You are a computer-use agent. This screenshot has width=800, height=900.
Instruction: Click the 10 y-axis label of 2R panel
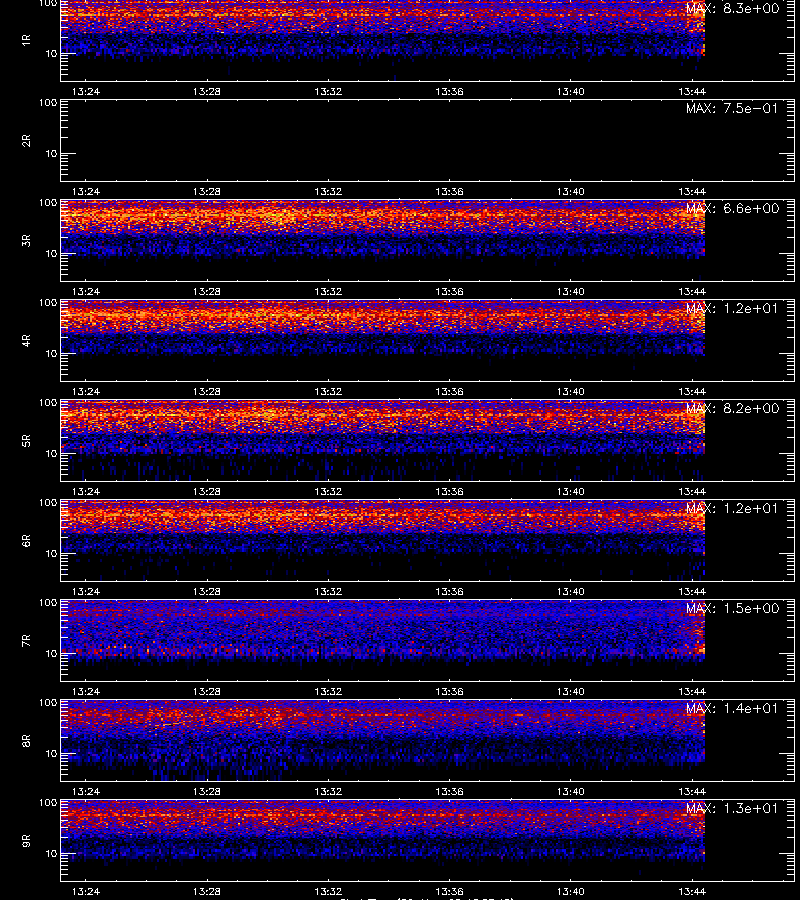pos(51,153)
